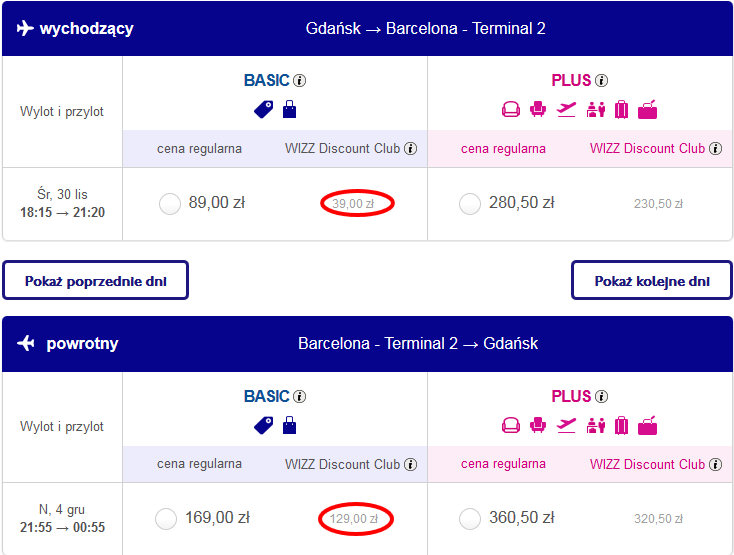Select the 280,50 zł outbound PLUS fare

pyautogui.click(x=470, y=204)
